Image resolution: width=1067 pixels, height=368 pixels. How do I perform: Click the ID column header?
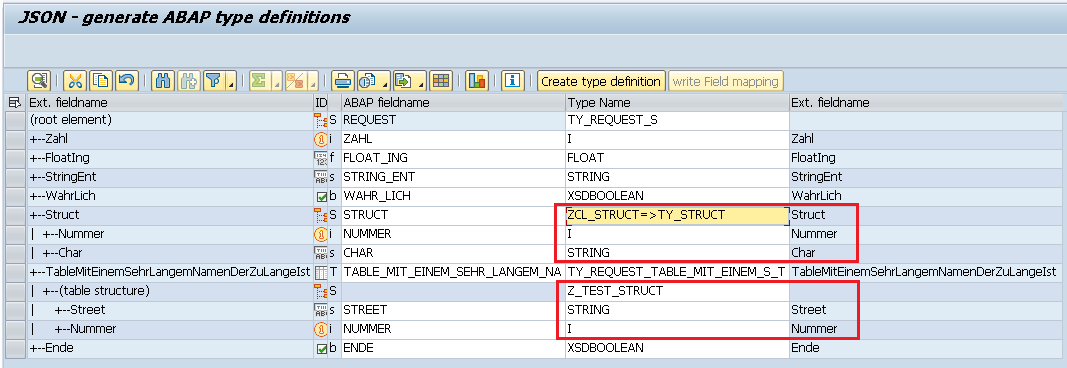pos(321,103)
